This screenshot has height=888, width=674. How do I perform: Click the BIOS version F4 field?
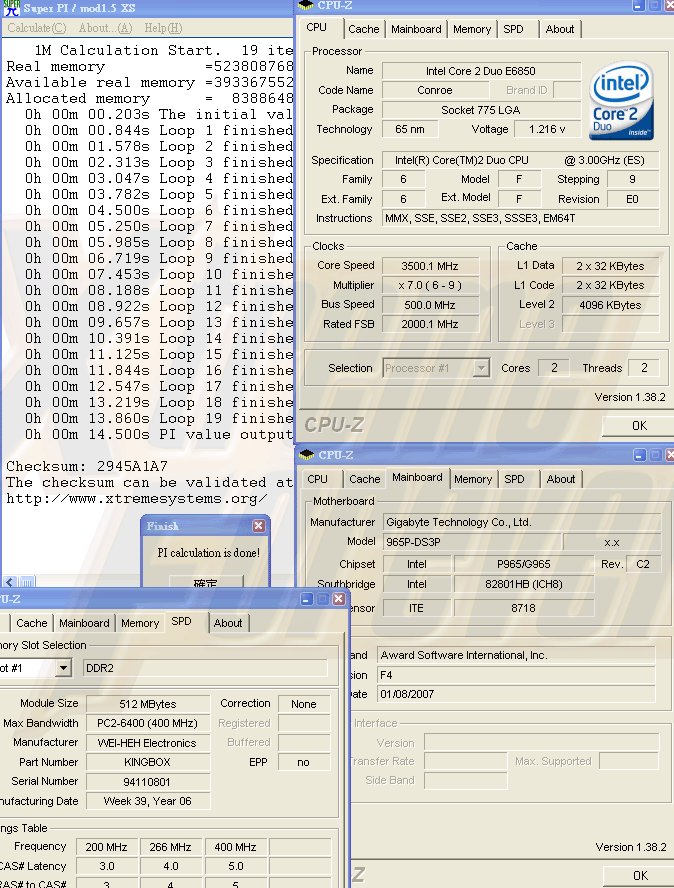coord(516,675)
